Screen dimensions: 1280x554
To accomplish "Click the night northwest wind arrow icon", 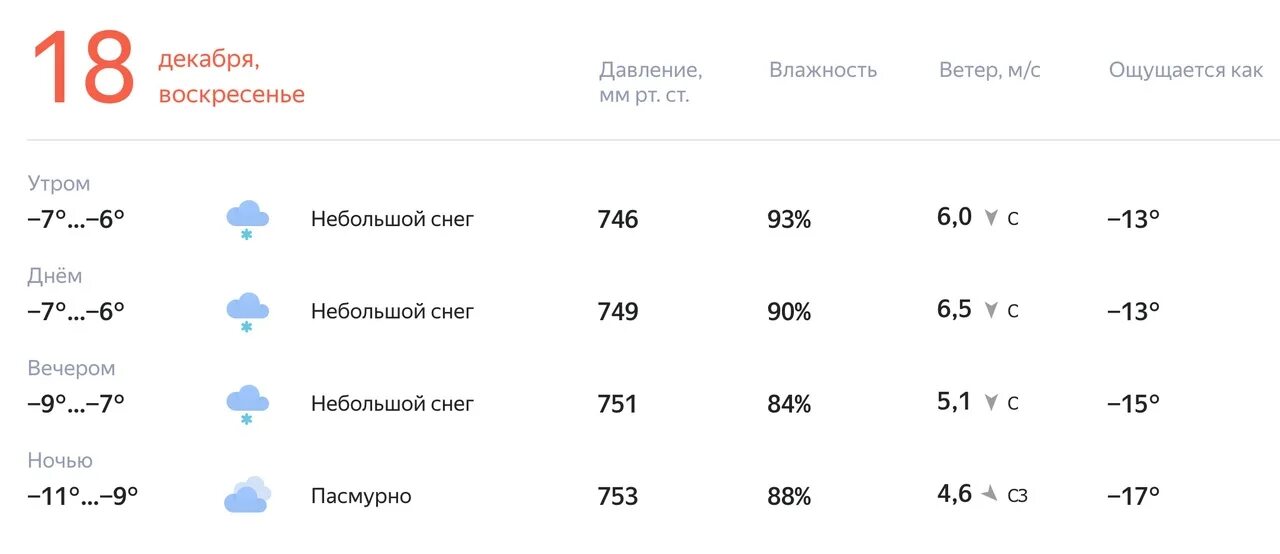I will [x=990, y=494].
